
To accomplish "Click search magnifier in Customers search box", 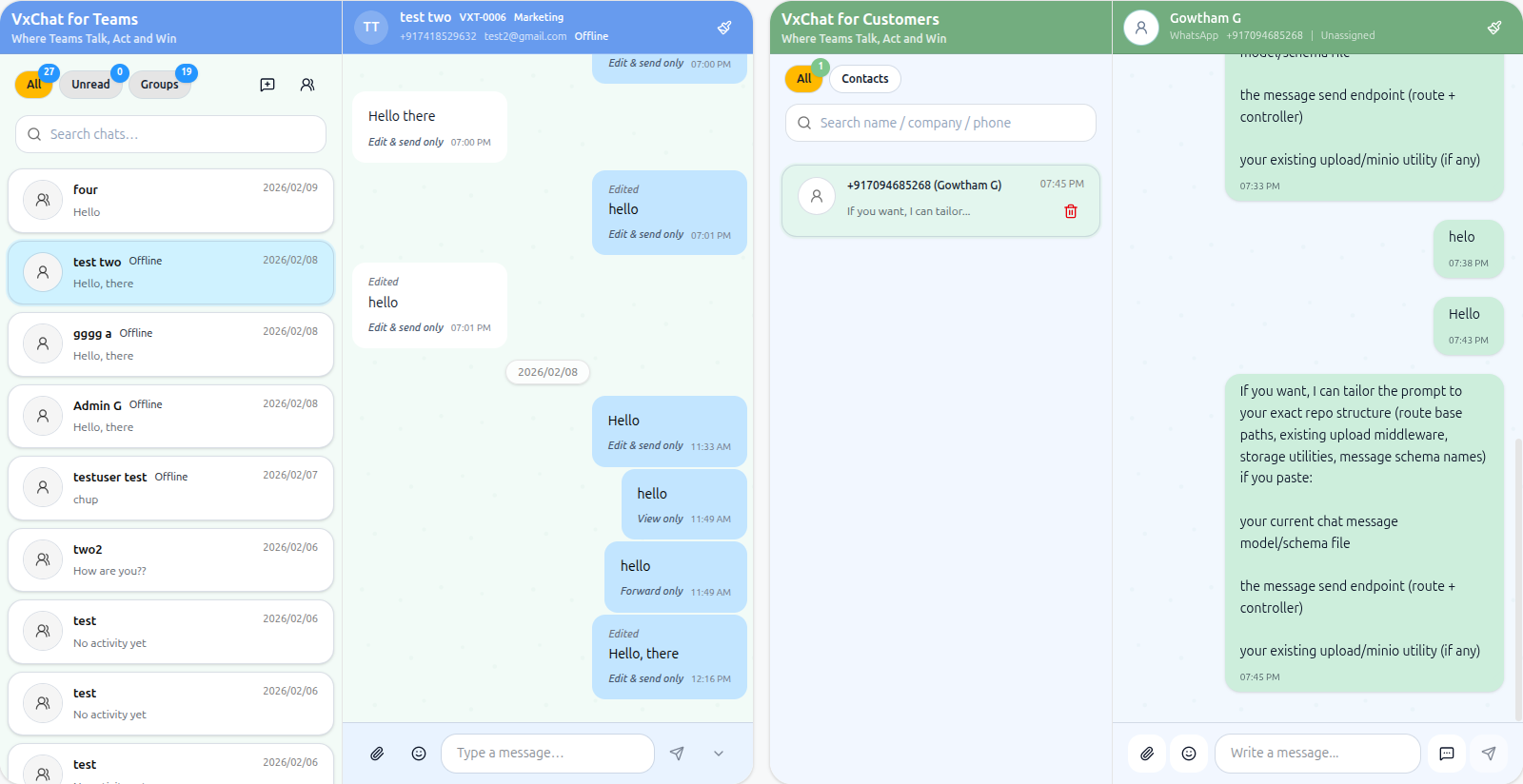I will (804, 123).
